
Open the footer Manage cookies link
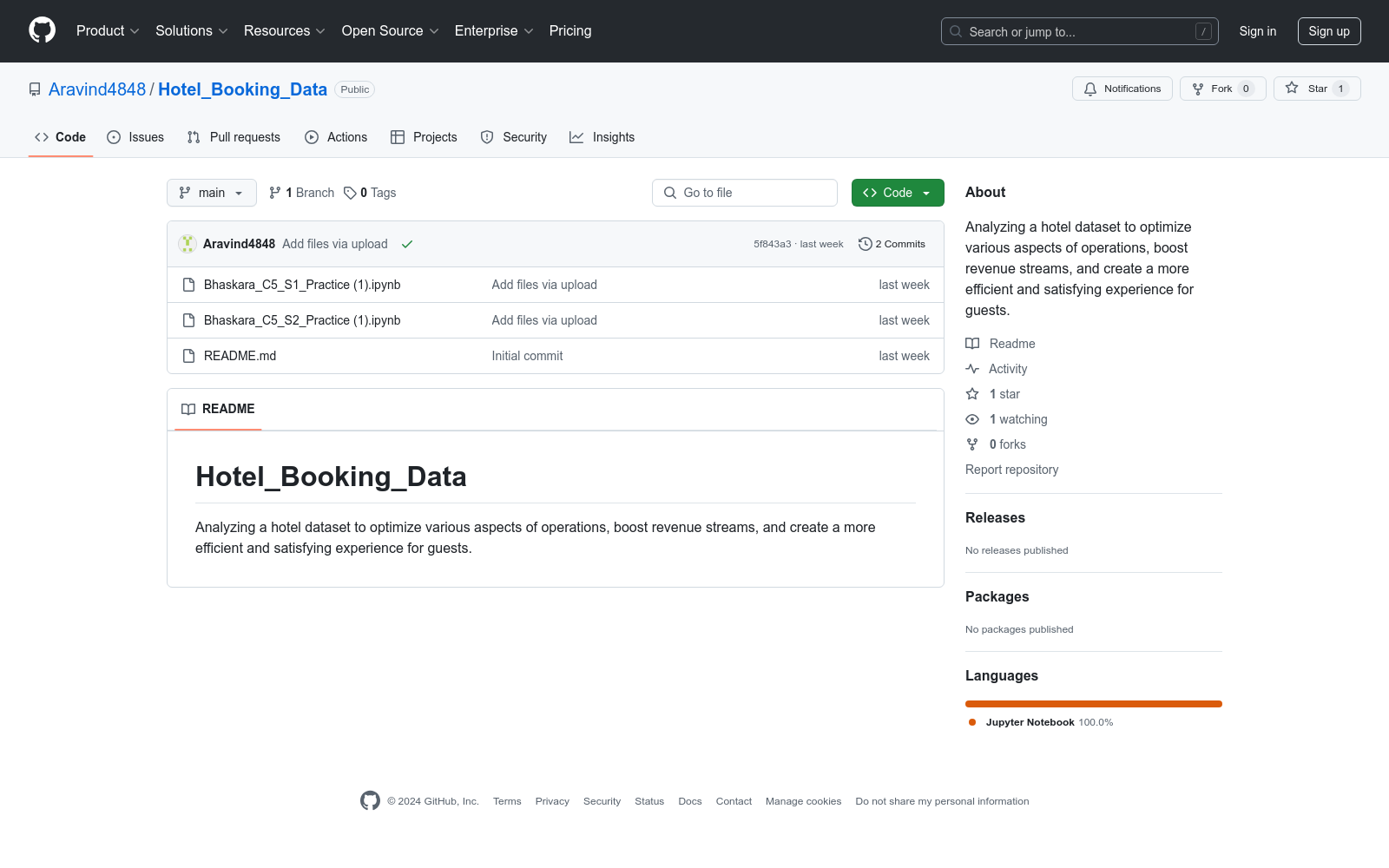click(x=804, y=801)
